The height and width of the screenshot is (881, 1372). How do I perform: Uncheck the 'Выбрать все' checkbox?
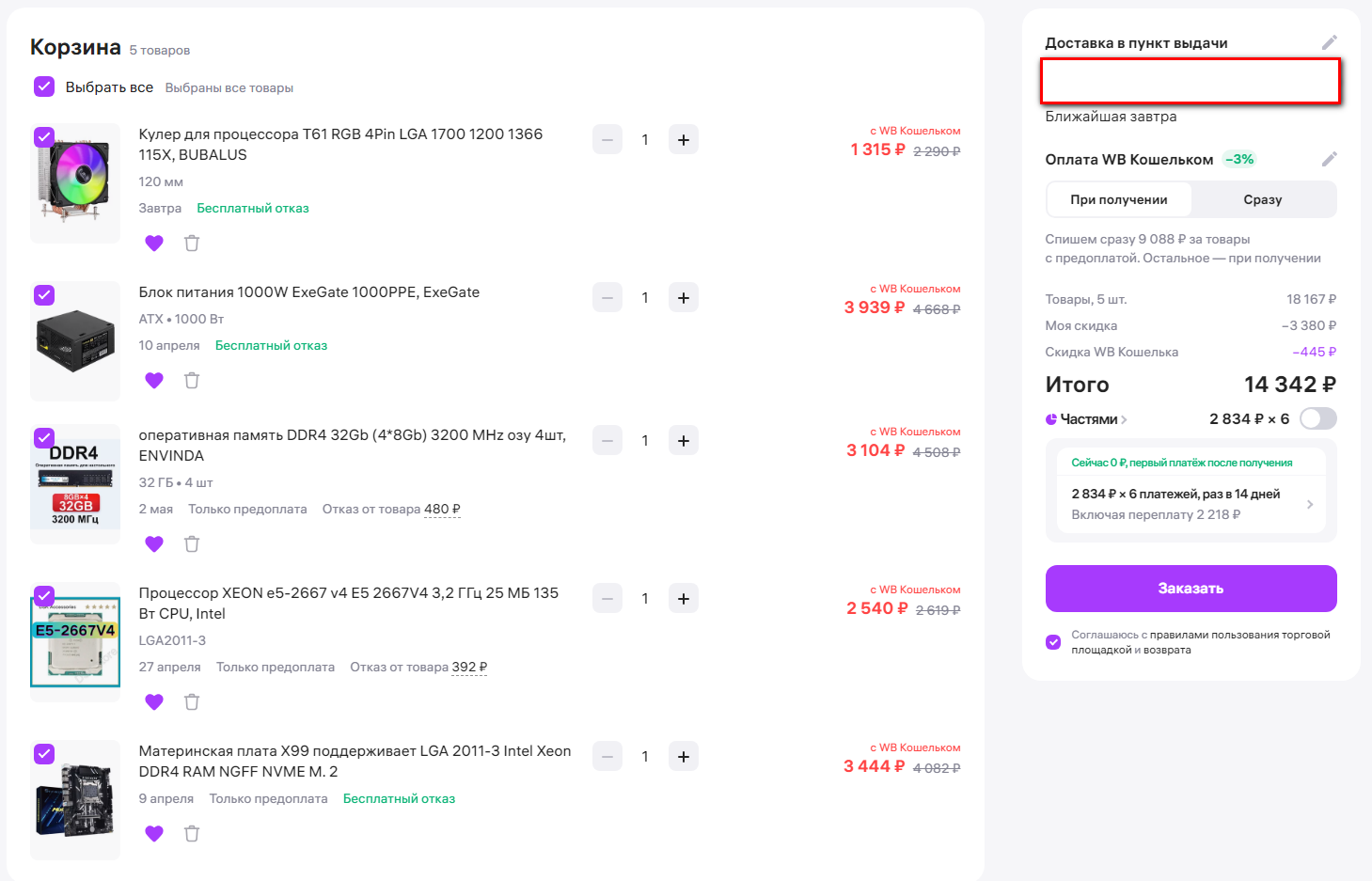[x=44, y=87]
